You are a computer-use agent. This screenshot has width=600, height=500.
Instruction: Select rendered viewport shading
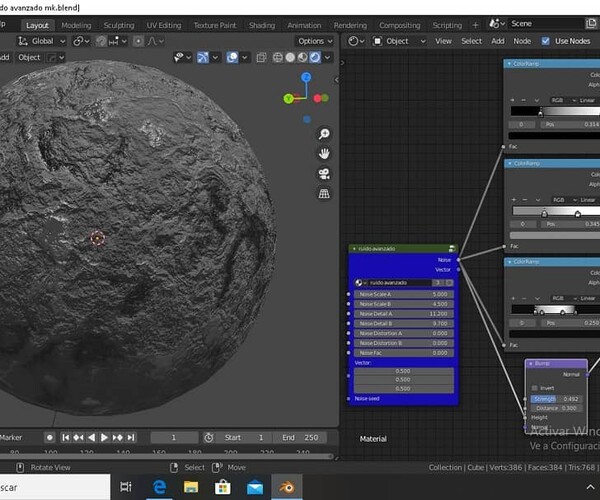[x=315, y=57]
